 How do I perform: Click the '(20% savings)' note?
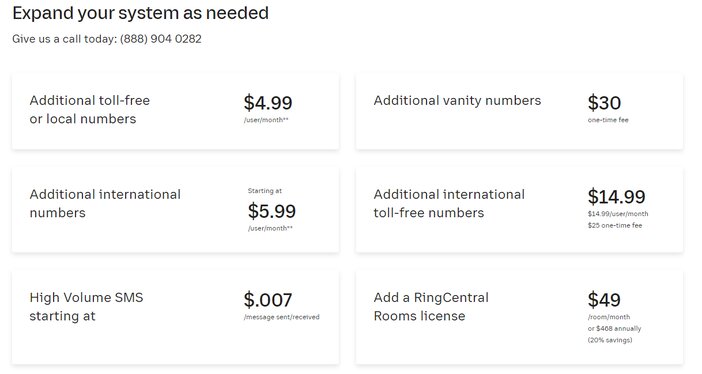(610, 340)
